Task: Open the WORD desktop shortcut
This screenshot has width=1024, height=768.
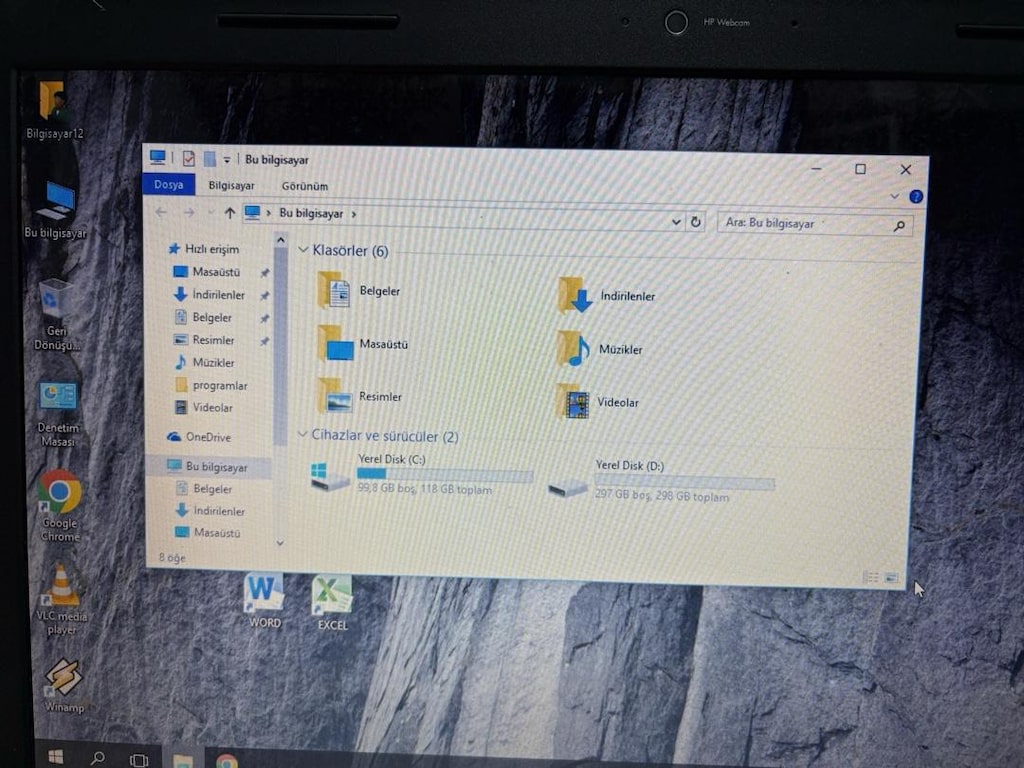Action: (264, 600)
